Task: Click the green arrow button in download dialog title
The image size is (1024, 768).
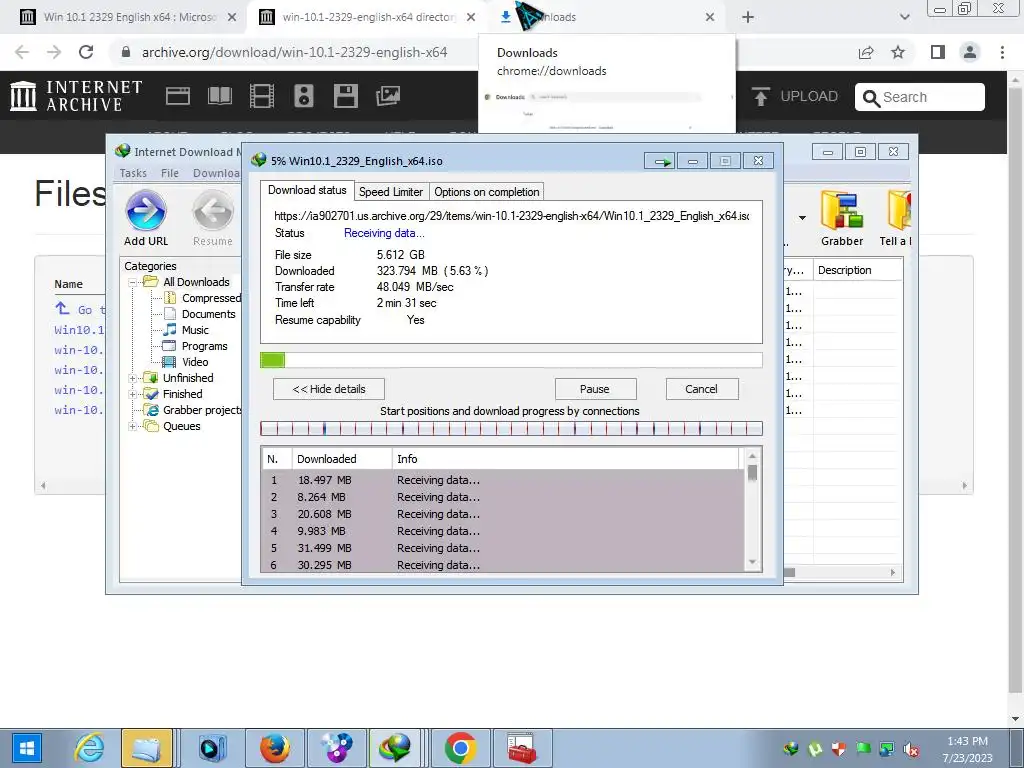Action: (660, 161)
